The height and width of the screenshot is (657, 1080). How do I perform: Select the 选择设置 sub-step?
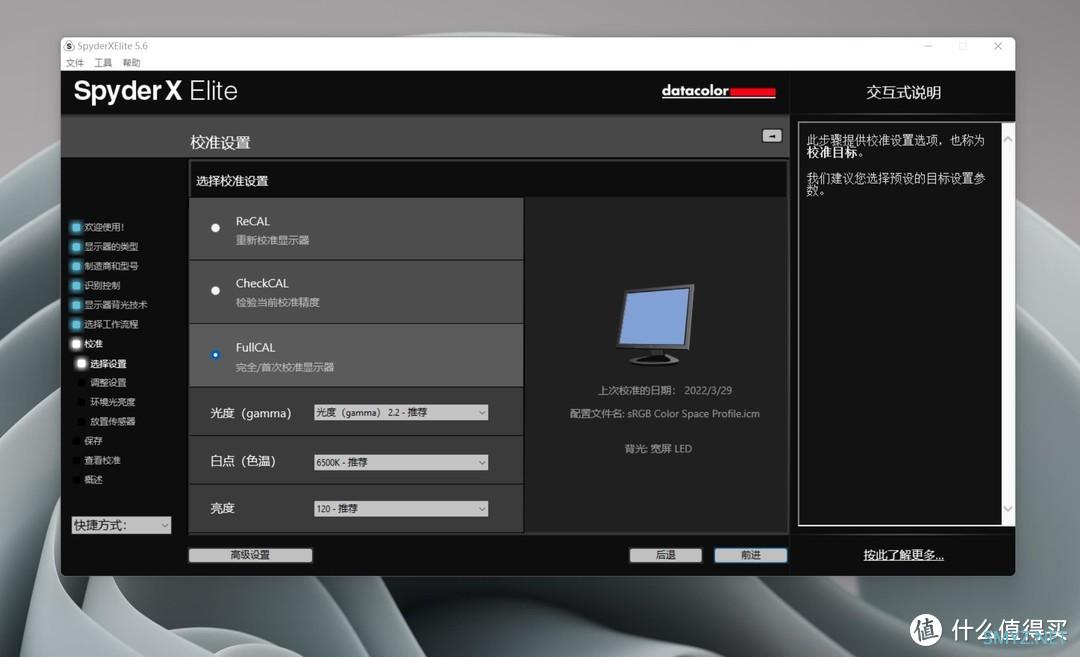point(108,364)
